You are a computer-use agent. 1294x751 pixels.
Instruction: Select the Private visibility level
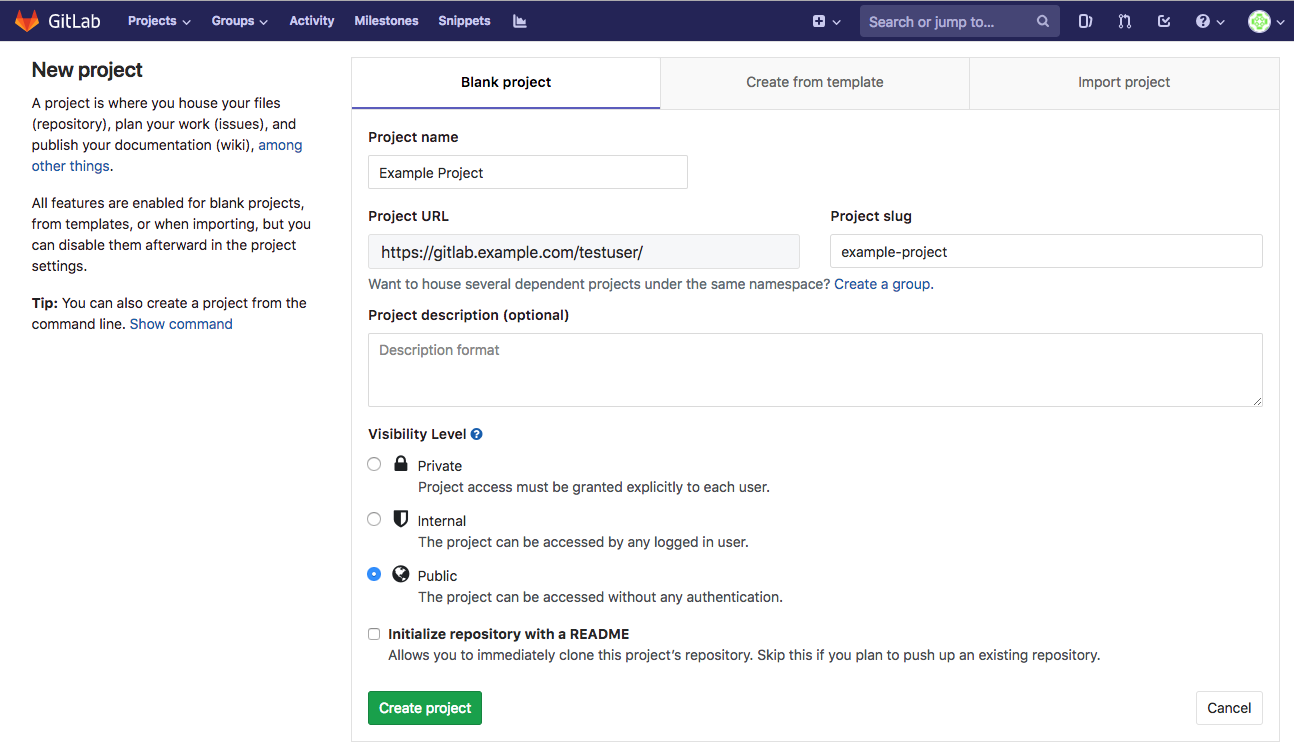pos(373,464)
